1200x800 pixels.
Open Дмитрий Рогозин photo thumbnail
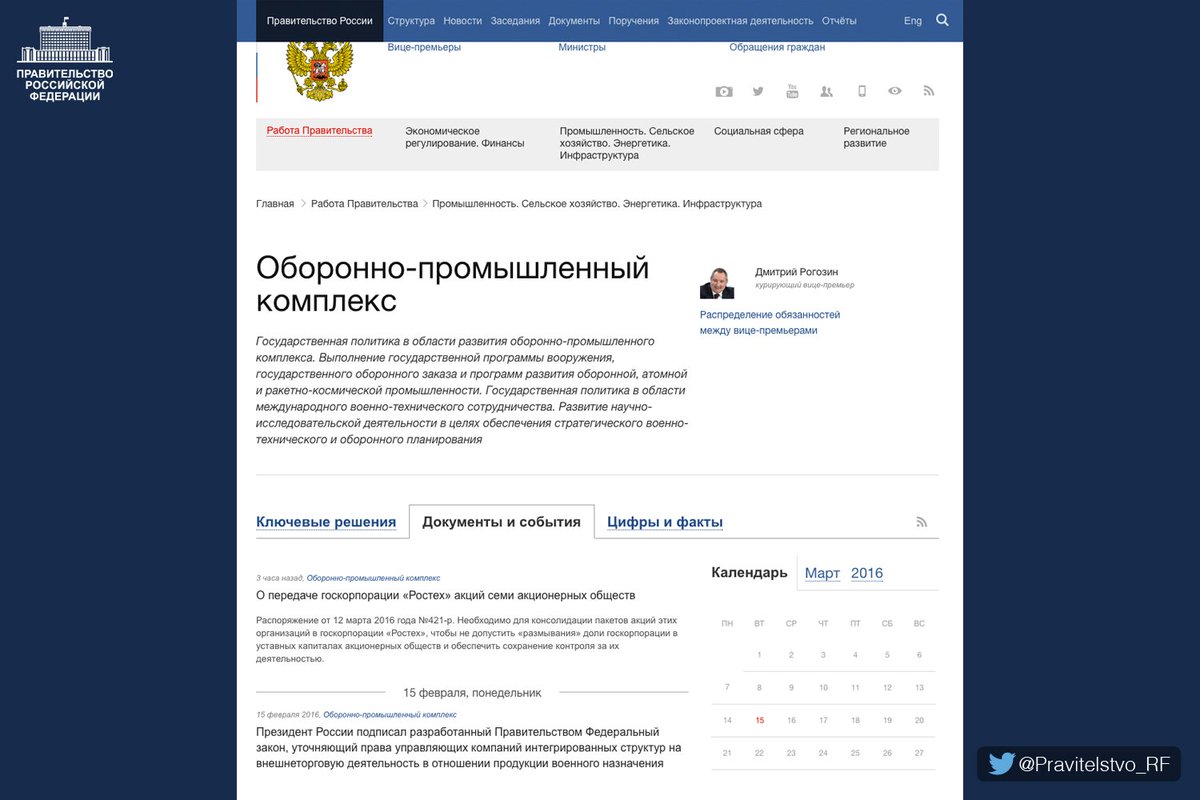[717, 281]
